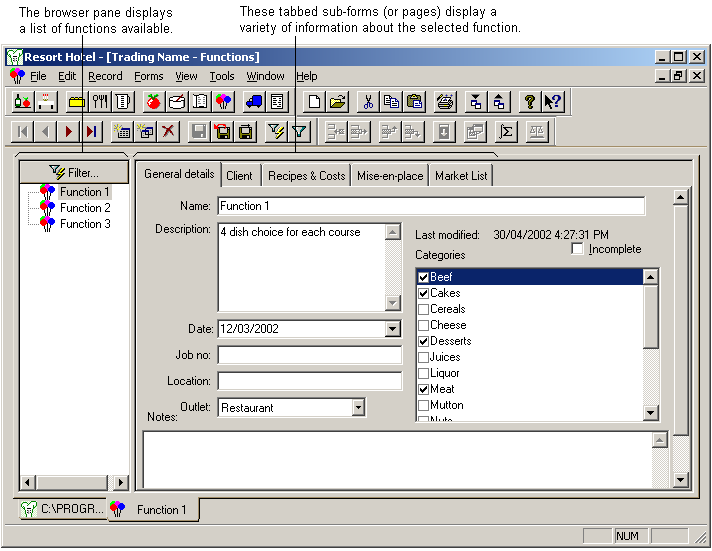
Task: Click the printer icon
Action: point(445,101)
